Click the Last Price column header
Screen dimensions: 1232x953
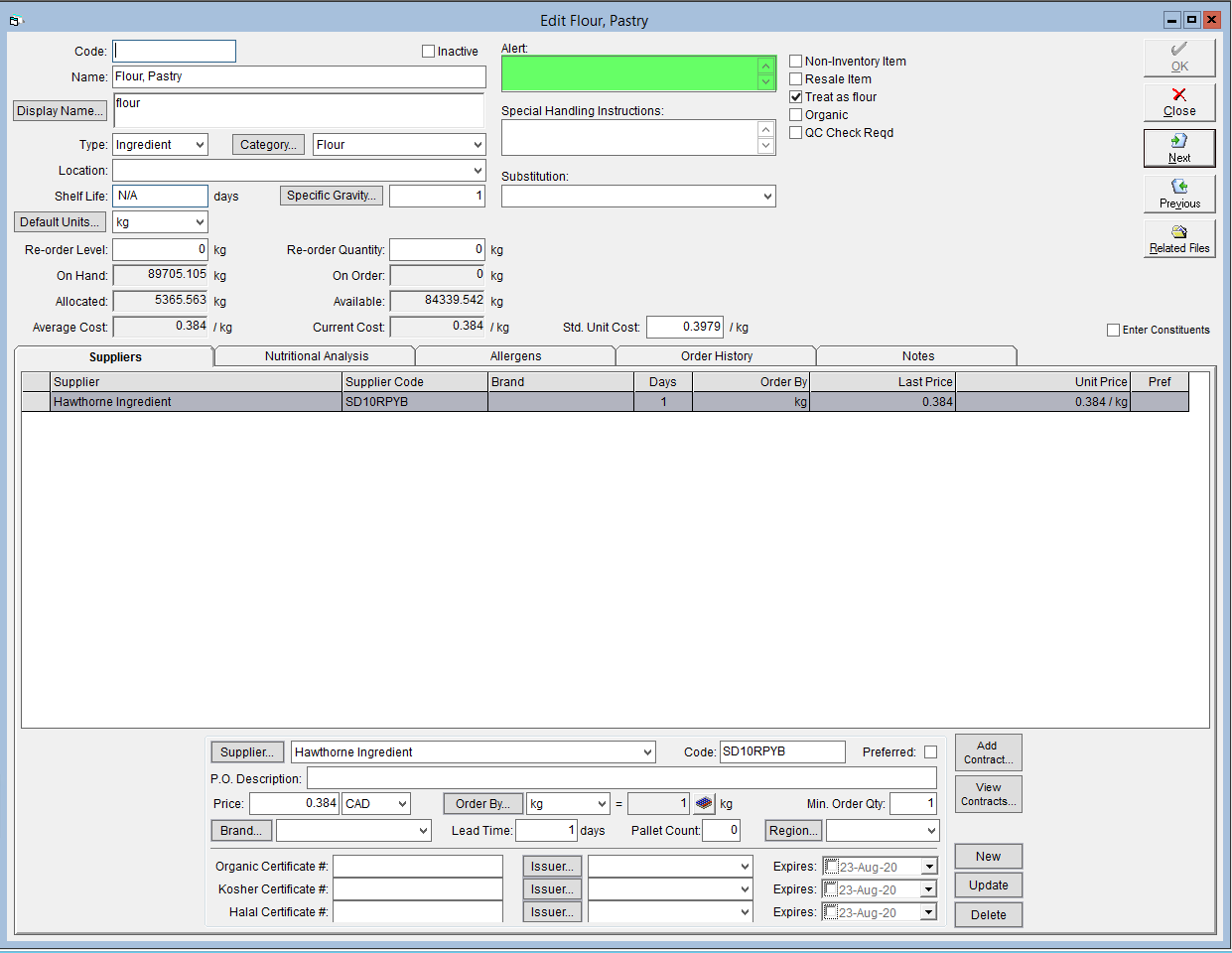[882, 381]
